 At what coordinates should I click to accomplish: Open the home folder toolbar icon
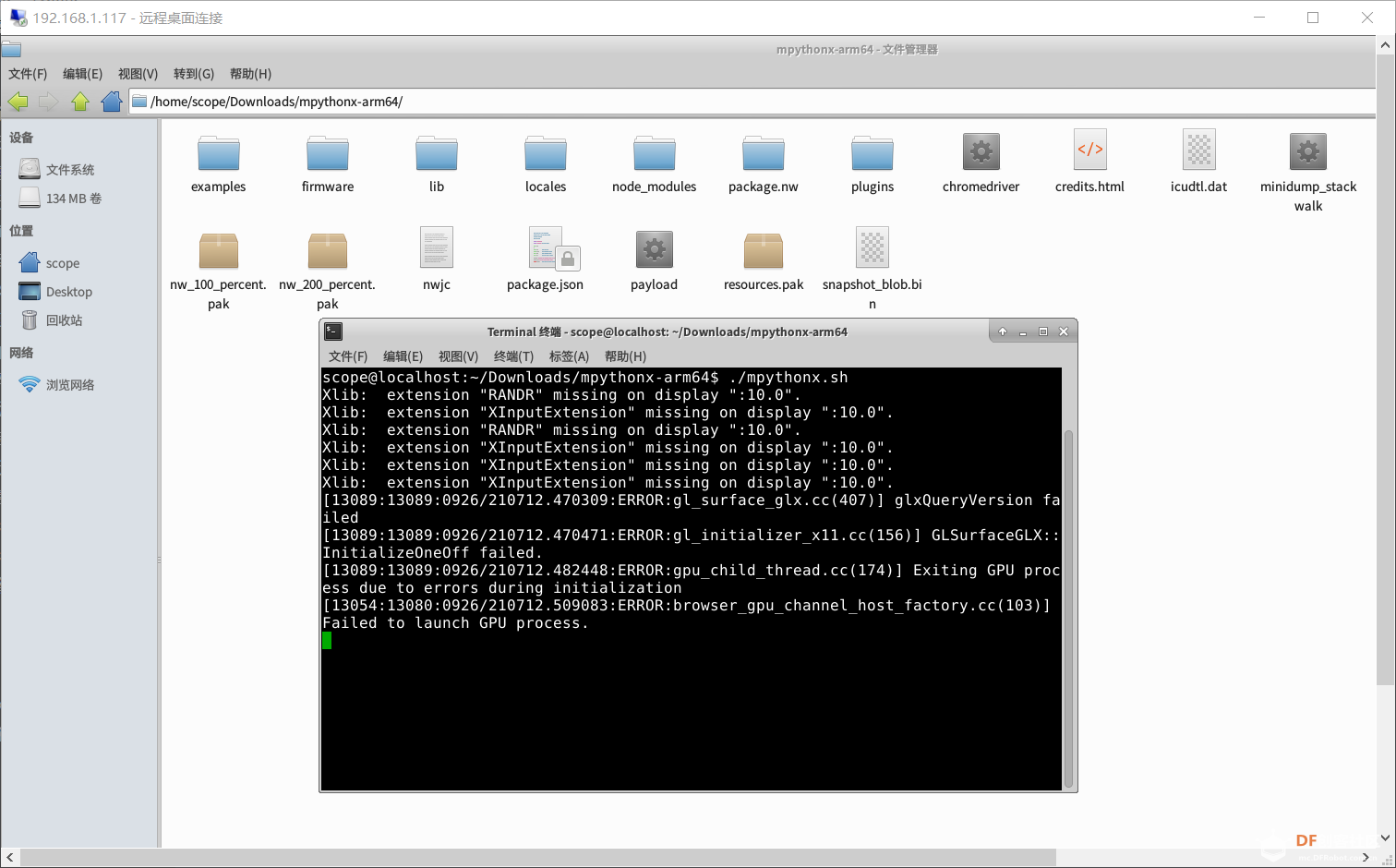coord(112,102)
